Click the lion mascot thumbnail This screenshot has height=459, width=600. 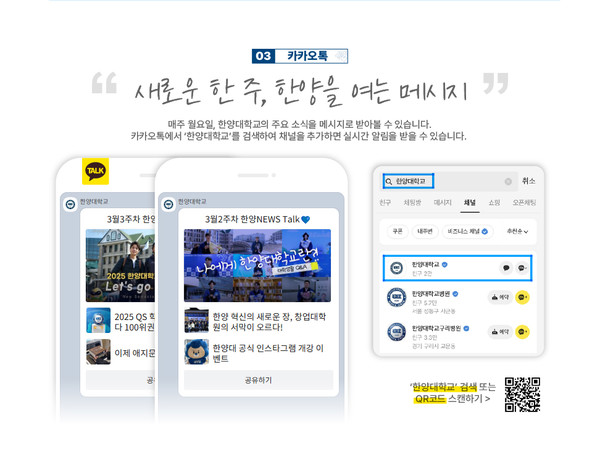[x=196, y=352]
